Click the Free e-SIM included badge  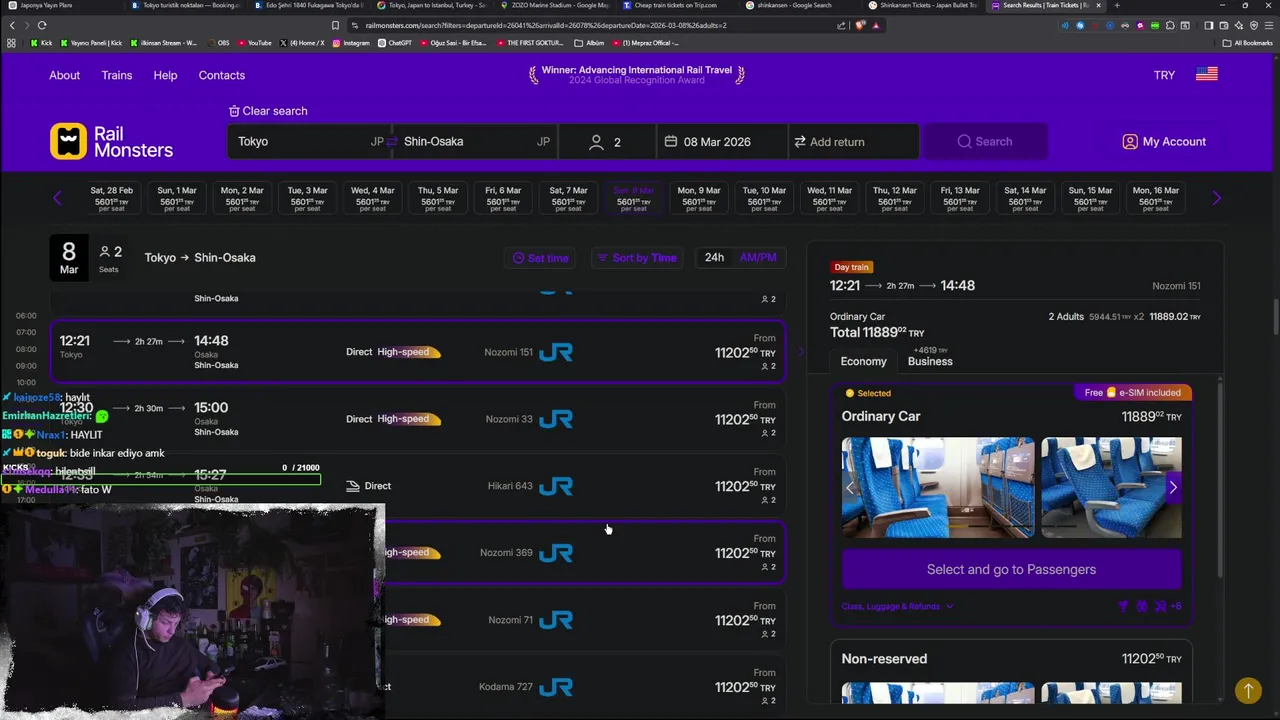pos(1134,393)
